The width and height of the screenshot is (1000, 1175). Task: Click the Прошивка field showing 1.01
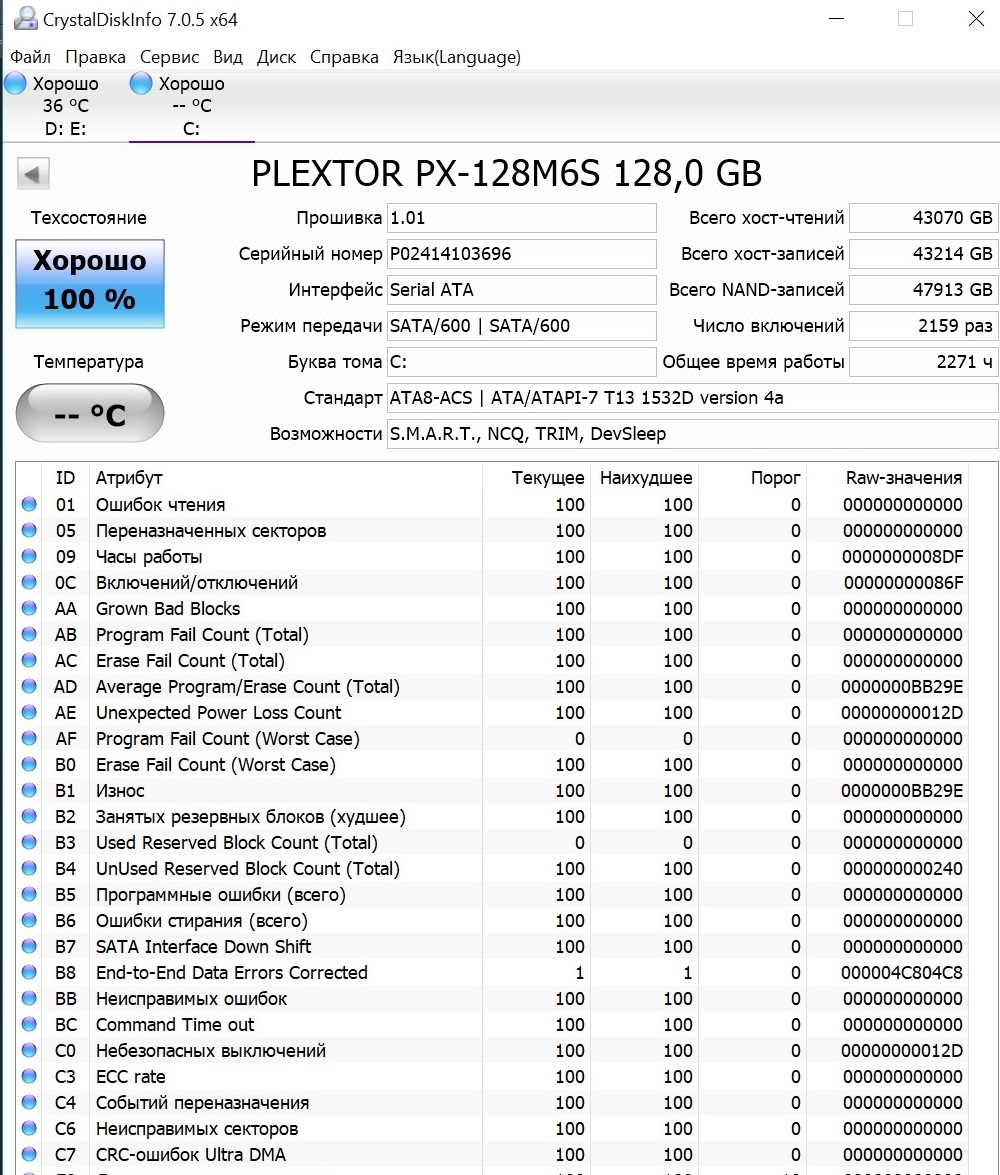522,218
